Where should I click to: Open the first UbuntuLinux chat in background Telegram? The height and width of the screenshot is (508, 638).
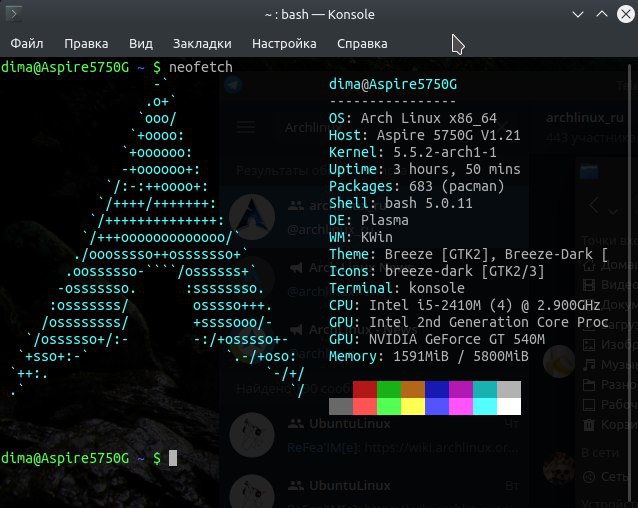tap(376, 435)
